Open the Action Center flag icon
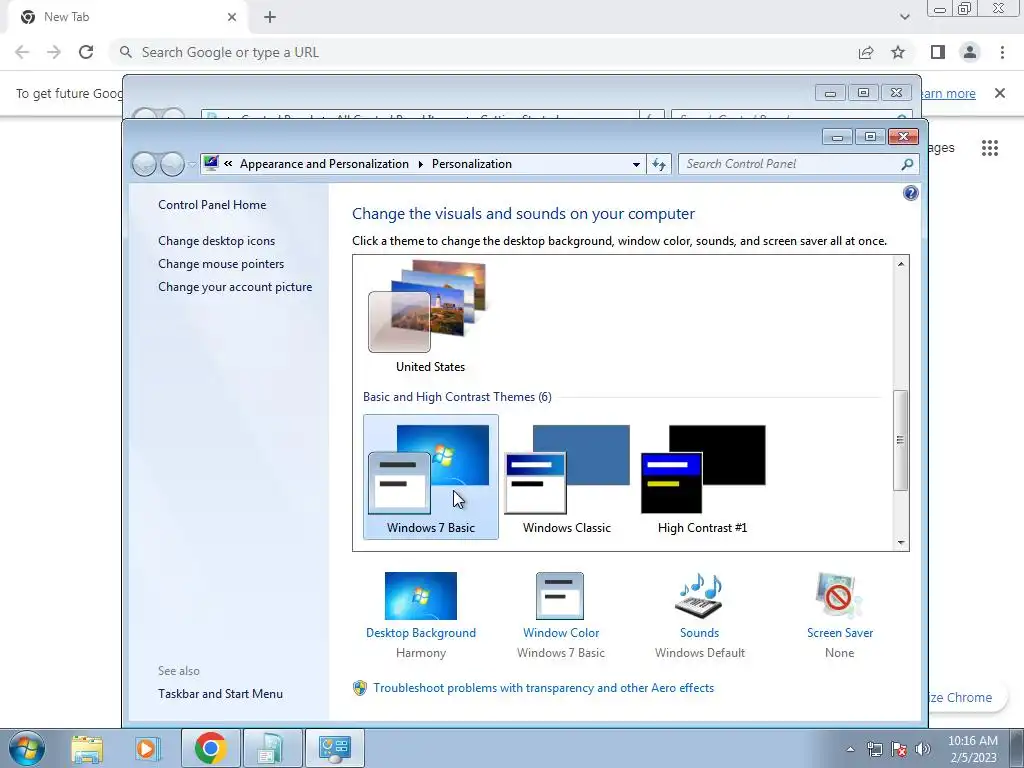The width and height of the screenshot is (1024, 768). click(x=899, y=749)
